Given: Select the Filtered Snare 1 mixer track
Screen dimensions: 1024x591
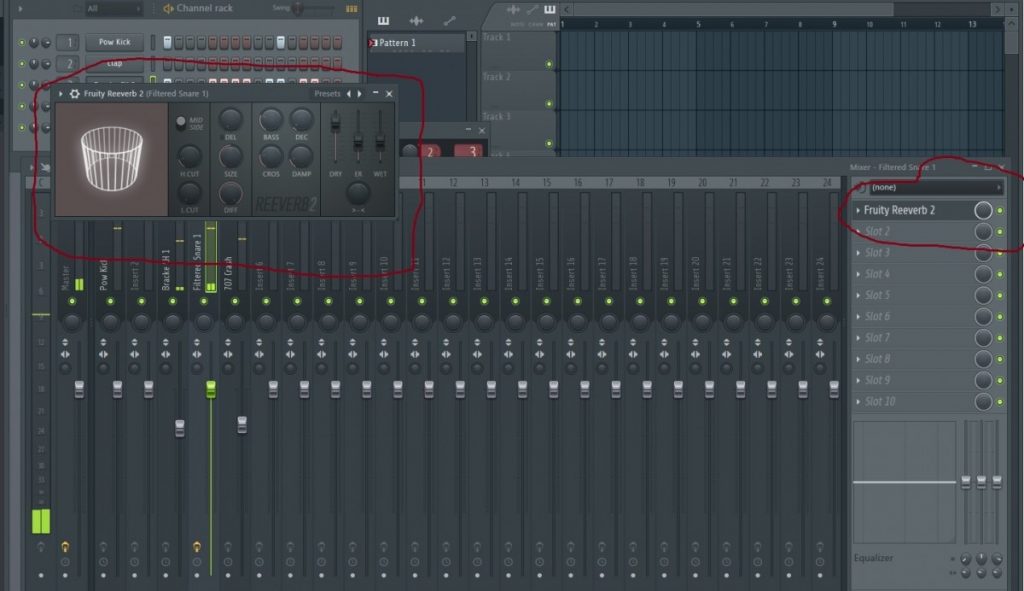Looking at the screenshot, I should click(197, 261).
